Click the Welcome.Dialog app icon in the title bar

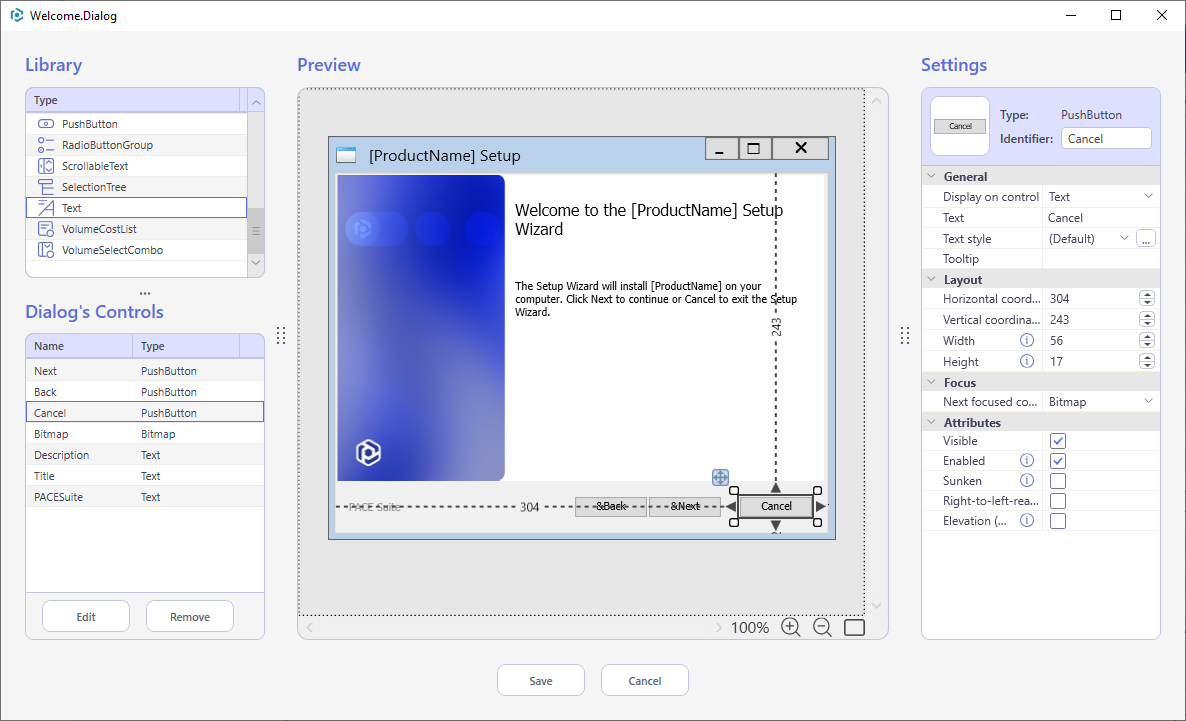click(x=17, y=15)
